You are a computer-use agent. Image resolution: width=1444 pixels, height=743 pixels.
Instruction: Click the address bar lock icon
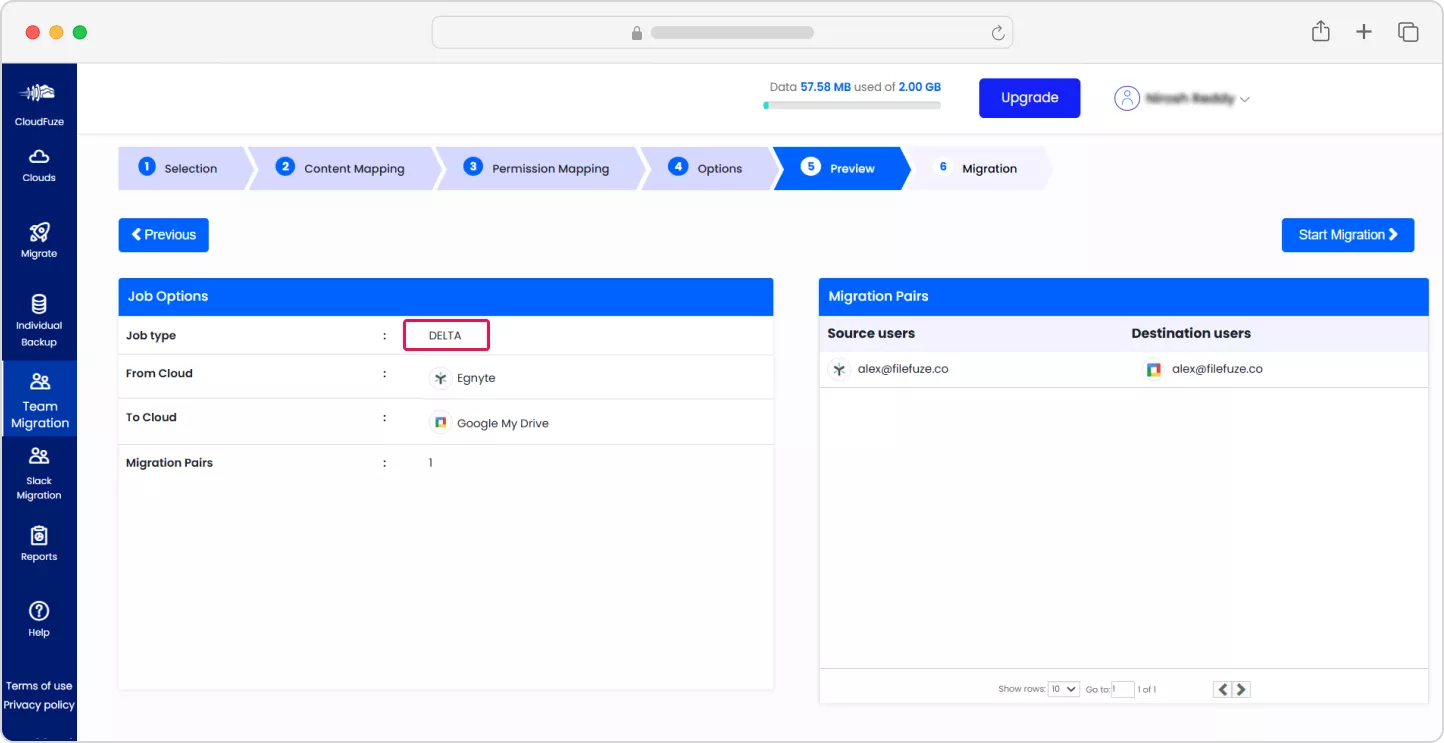[636, 33]
